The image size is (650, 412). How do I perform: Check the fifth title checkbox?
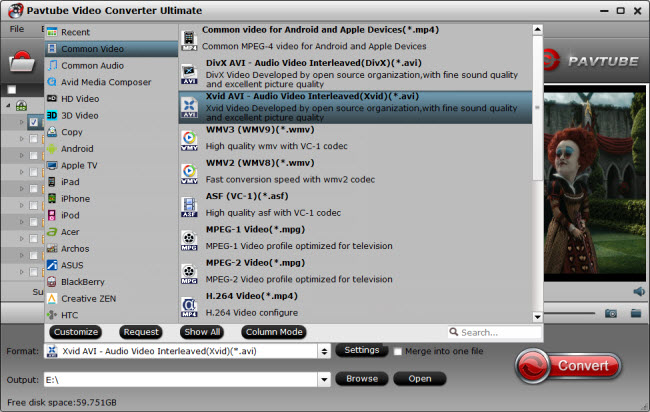(34, 189)
